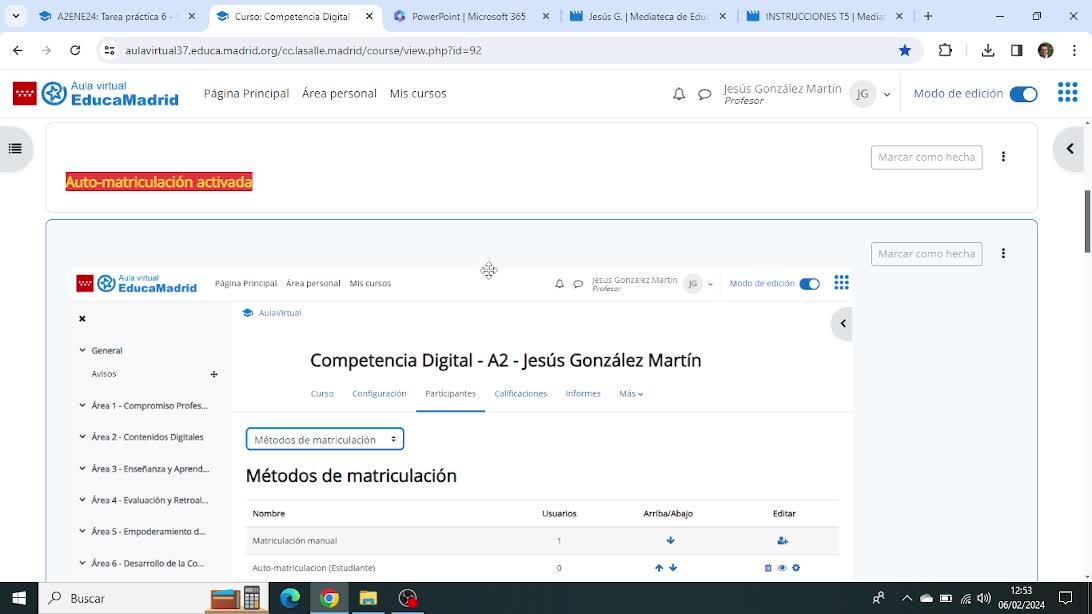
Task: Open Mis cursos in the navigation bar
Action: [x=418, y=93]
